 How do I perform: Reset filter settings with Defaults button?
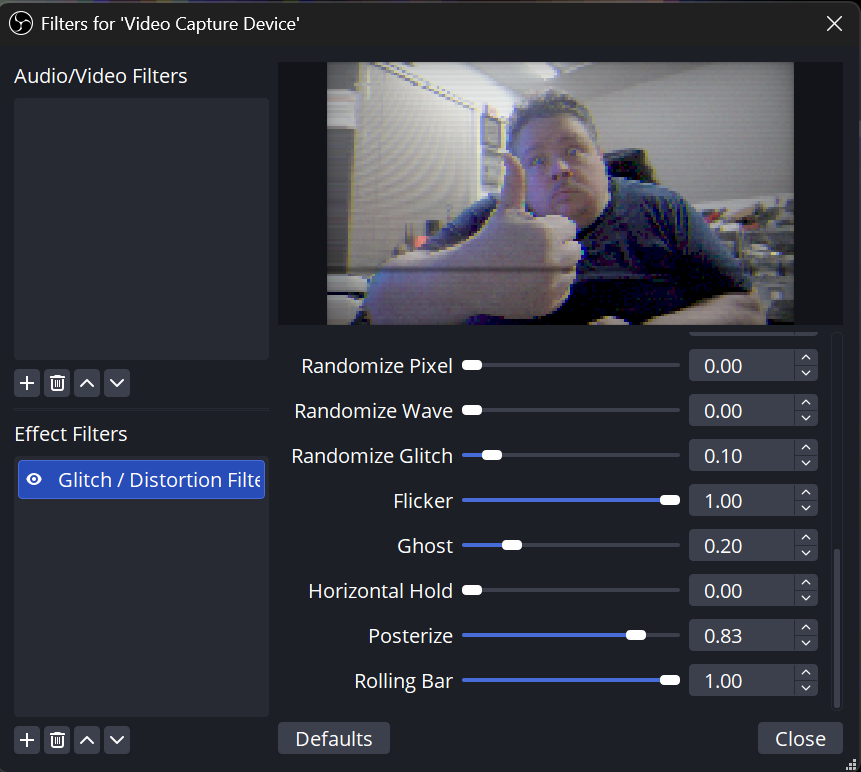pyautogui.click(x=334, y=739)
